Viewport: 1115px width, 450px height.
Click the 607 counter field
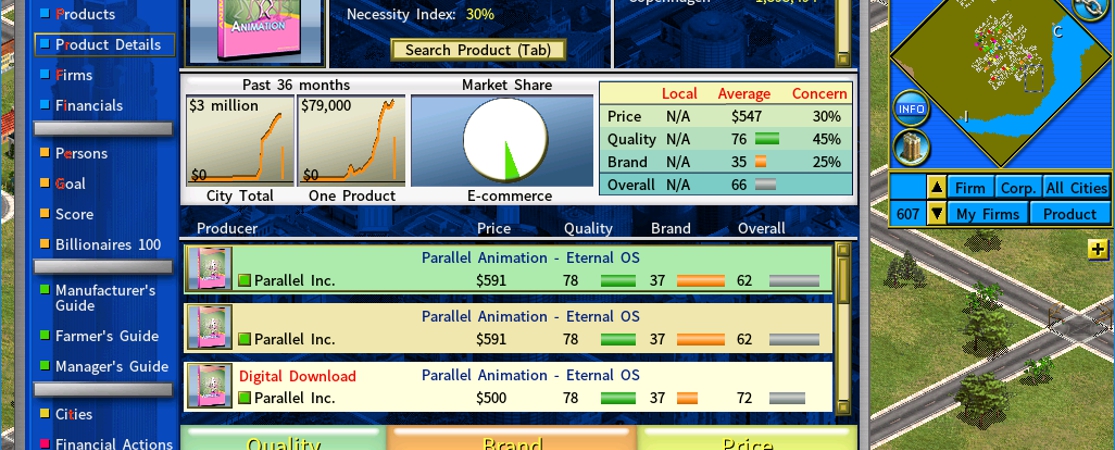point(907,213)
